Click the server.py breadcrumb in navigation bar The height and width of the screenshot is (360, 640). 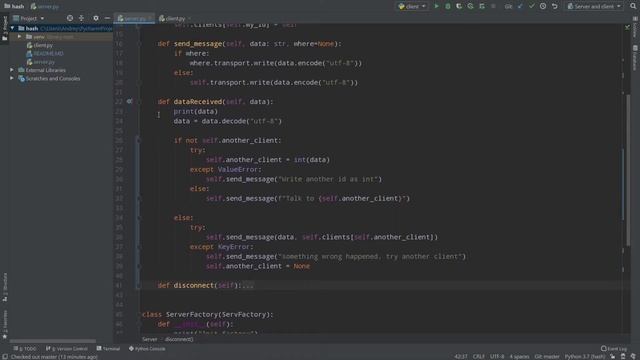tap(44, 6)
